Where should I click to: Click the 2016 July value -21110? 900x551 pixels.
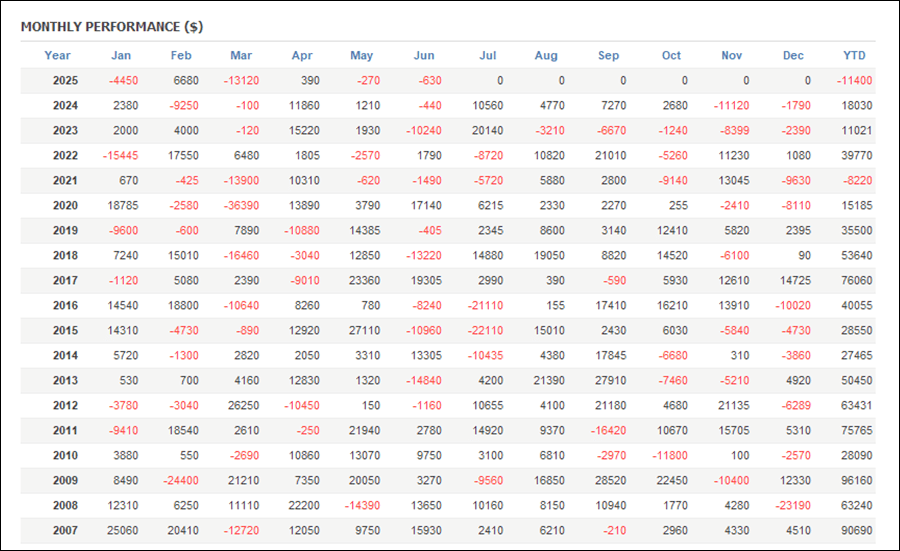[486, 305]
